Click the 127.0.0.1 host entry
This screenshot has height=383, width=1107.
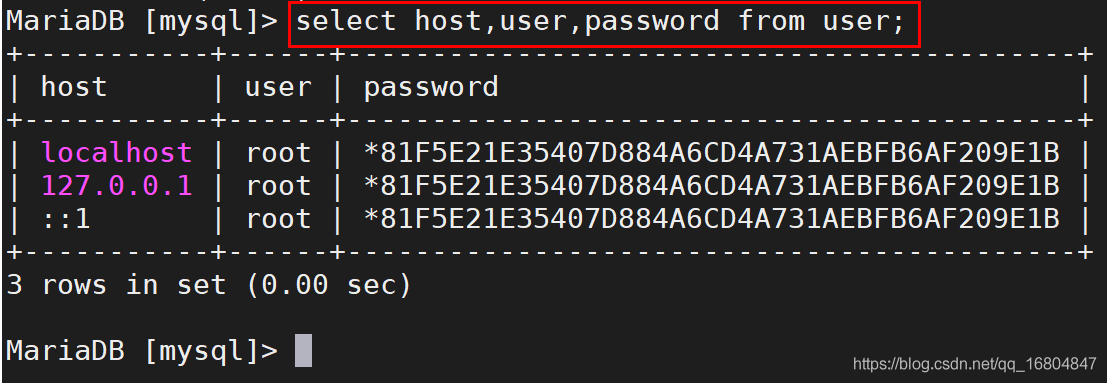coord(116,186)
